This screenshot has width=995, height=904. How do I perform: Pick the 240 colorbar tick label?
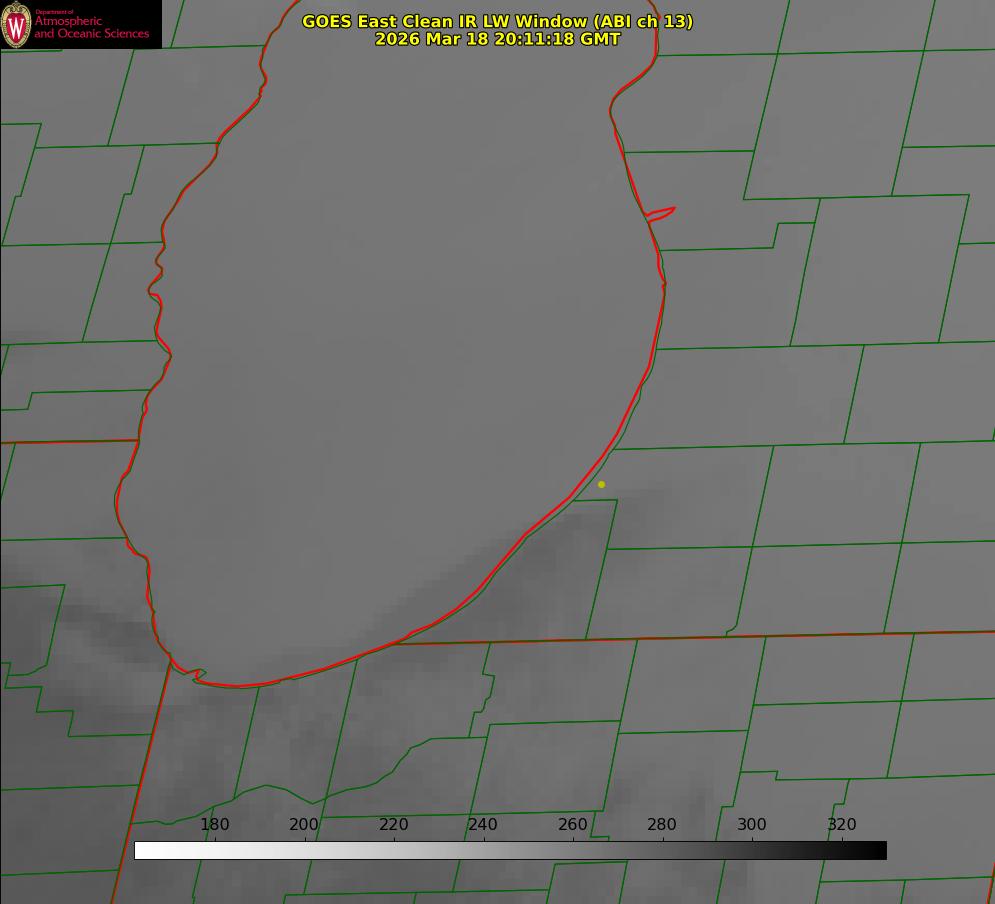coord(483,825)
